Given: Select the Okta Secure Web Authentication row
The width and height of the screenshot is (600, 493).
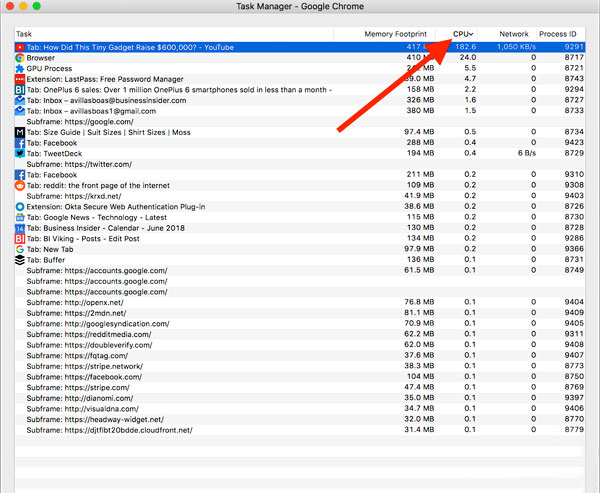Looking at the screenshot, I should [x=300, y=207].
